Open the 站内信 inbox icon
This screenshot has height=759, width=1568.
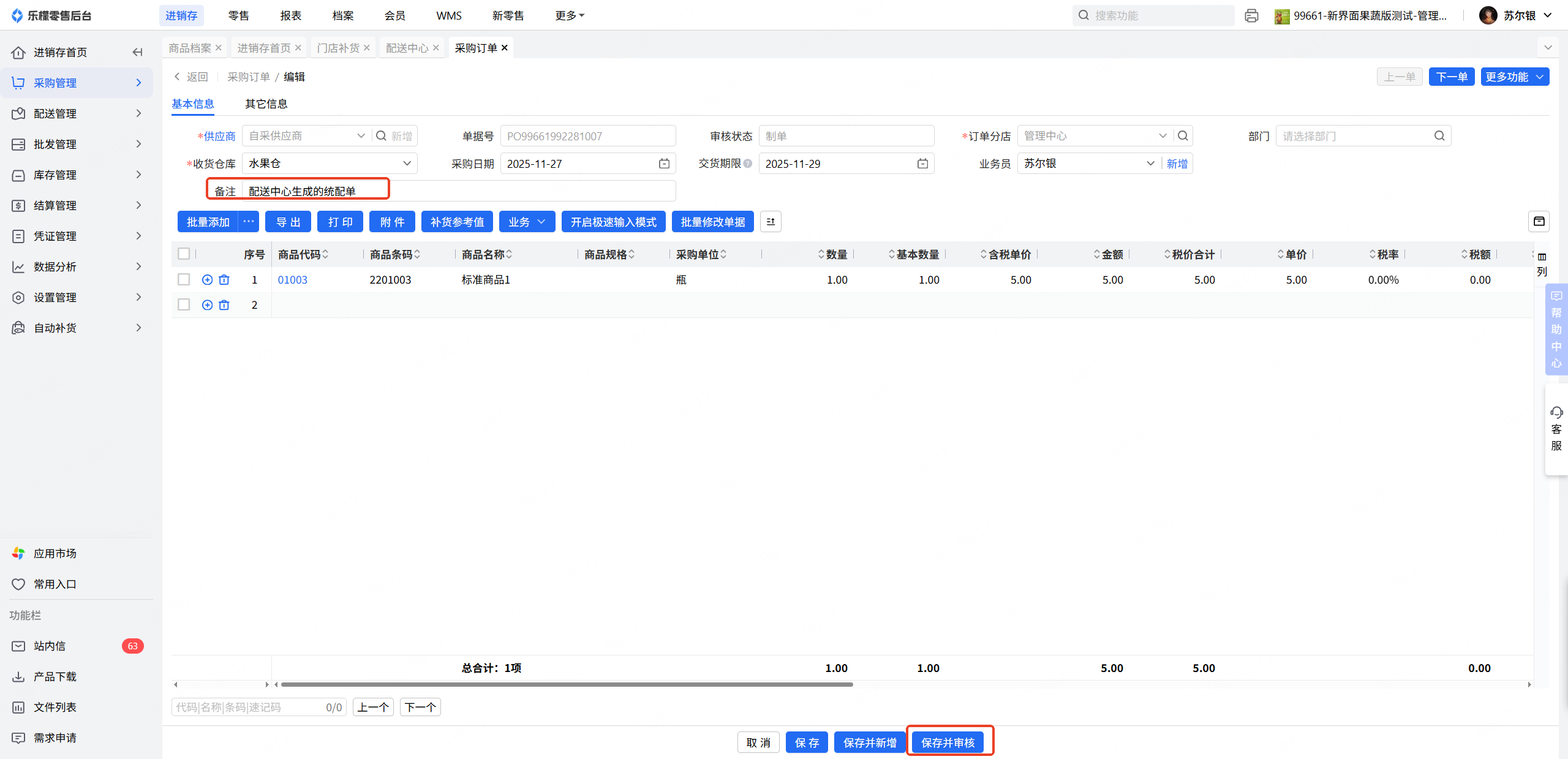pyautogui.click(x=18, y=646)
